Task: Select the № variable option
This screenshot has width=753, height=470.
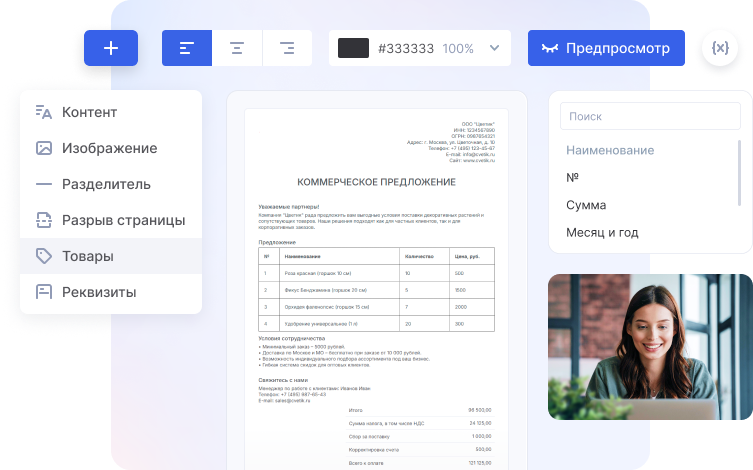Action: tap(573, 177)
